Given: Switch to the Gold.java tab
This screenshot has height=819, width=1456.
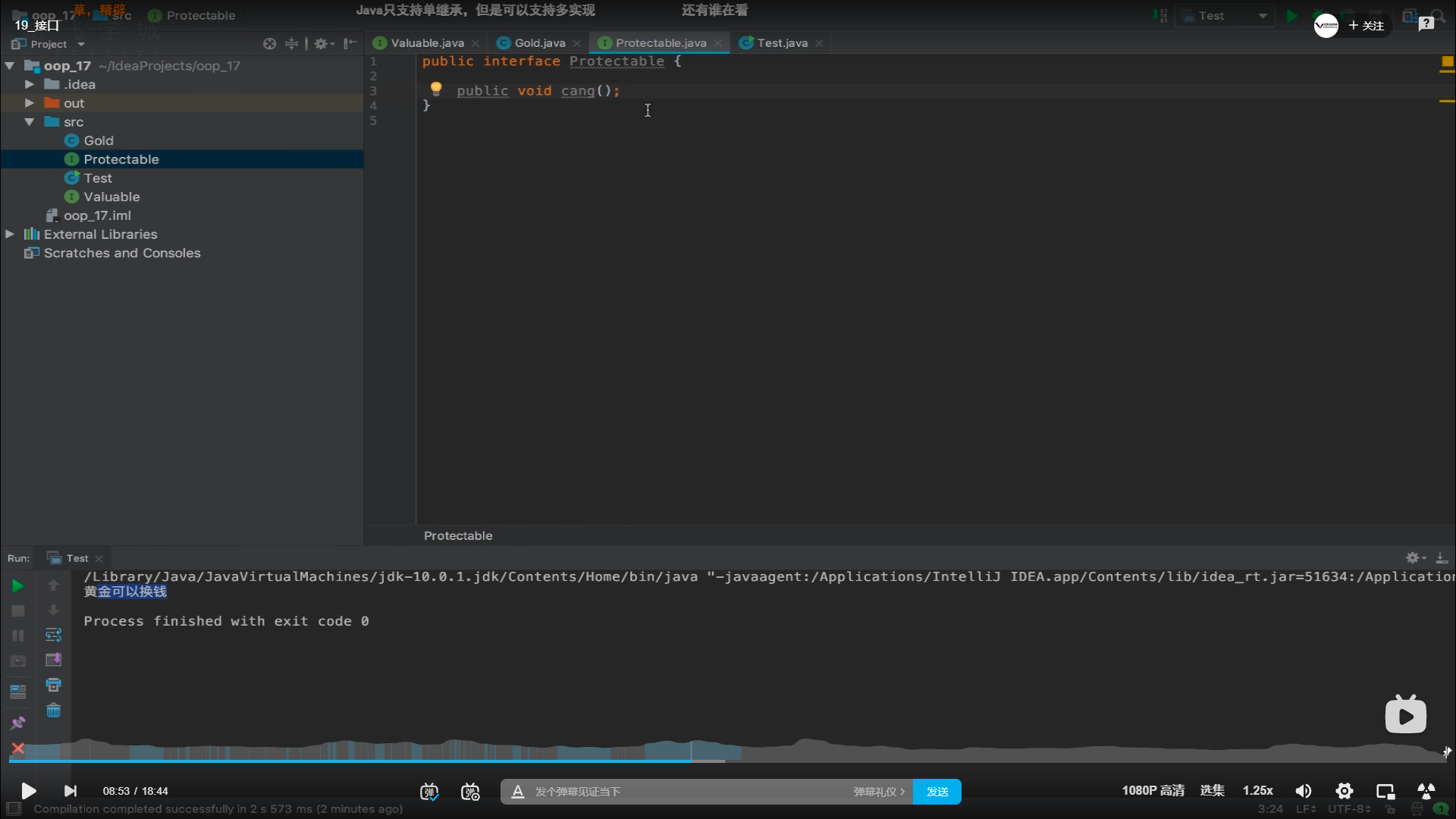Looking at the screenshot, I should click(x=539, y=43).
